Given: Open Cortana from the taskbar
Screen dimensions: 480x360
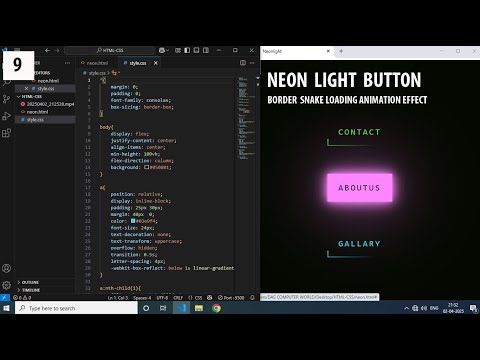Looking at the screenshot, I should 146,308.
